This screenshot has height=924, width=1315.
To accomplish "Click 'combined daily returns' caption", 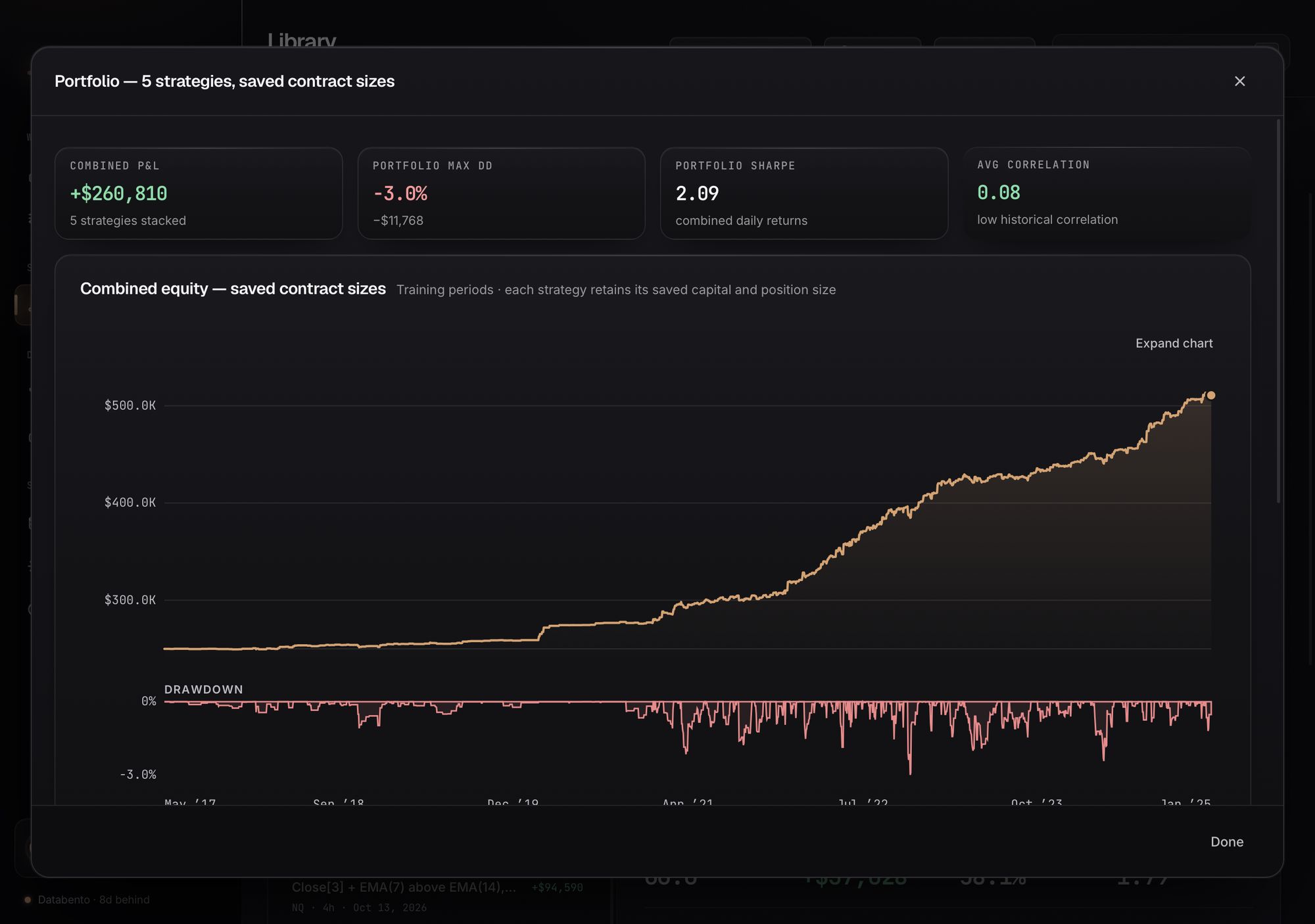I will point(741,221).
